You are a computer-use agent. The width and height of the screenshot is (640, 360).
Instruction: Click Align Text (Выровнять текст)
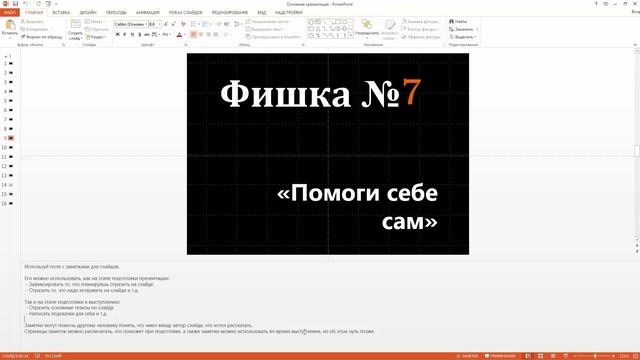(265, 29)
